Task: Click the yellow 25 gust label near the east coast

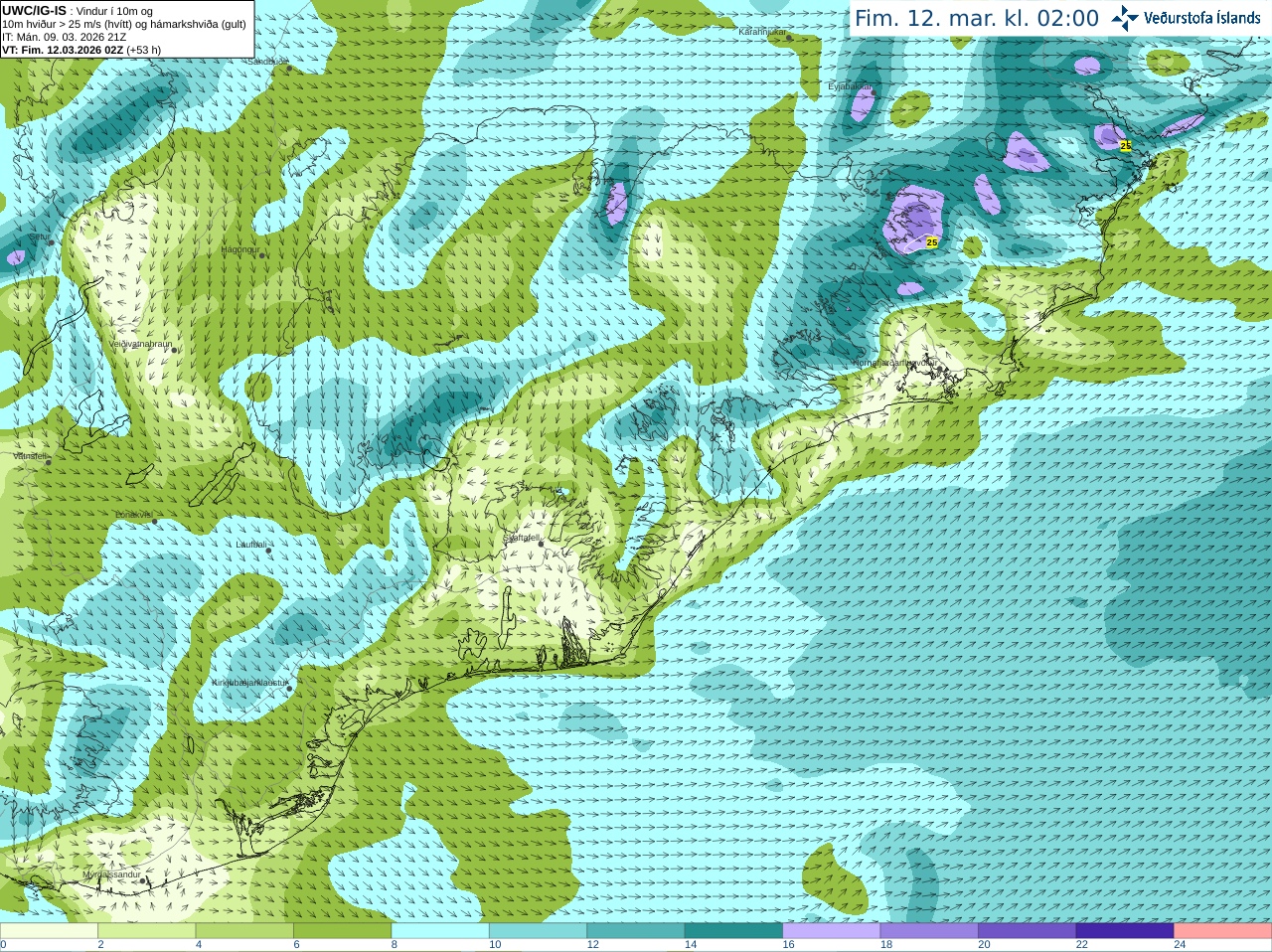Action: coord(1126,145)
